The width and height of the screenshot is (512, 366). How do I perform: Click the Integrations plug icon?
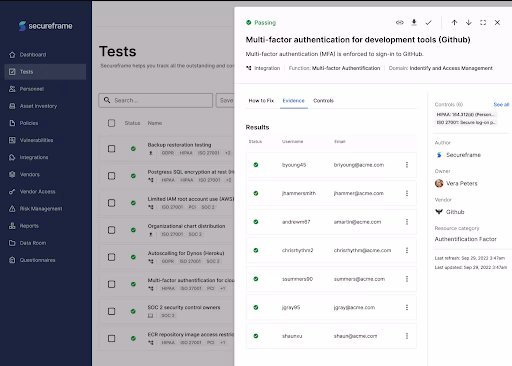(12, 157)
